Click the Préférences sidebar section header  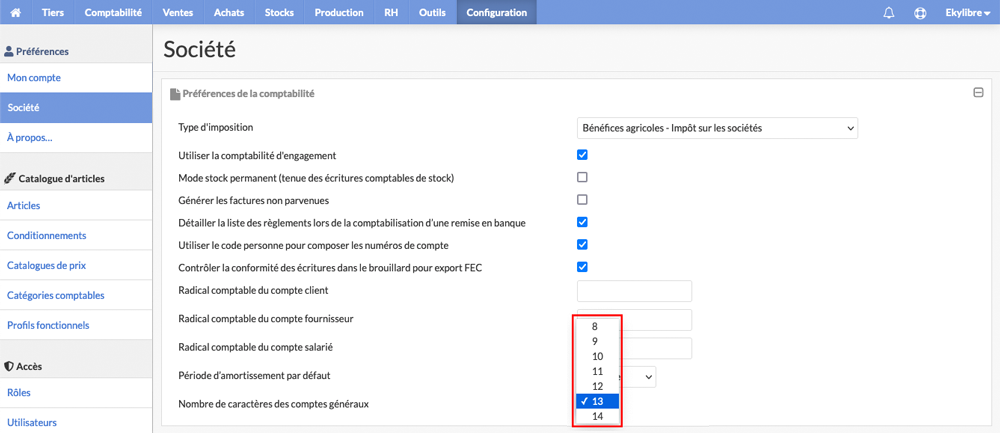37,51
